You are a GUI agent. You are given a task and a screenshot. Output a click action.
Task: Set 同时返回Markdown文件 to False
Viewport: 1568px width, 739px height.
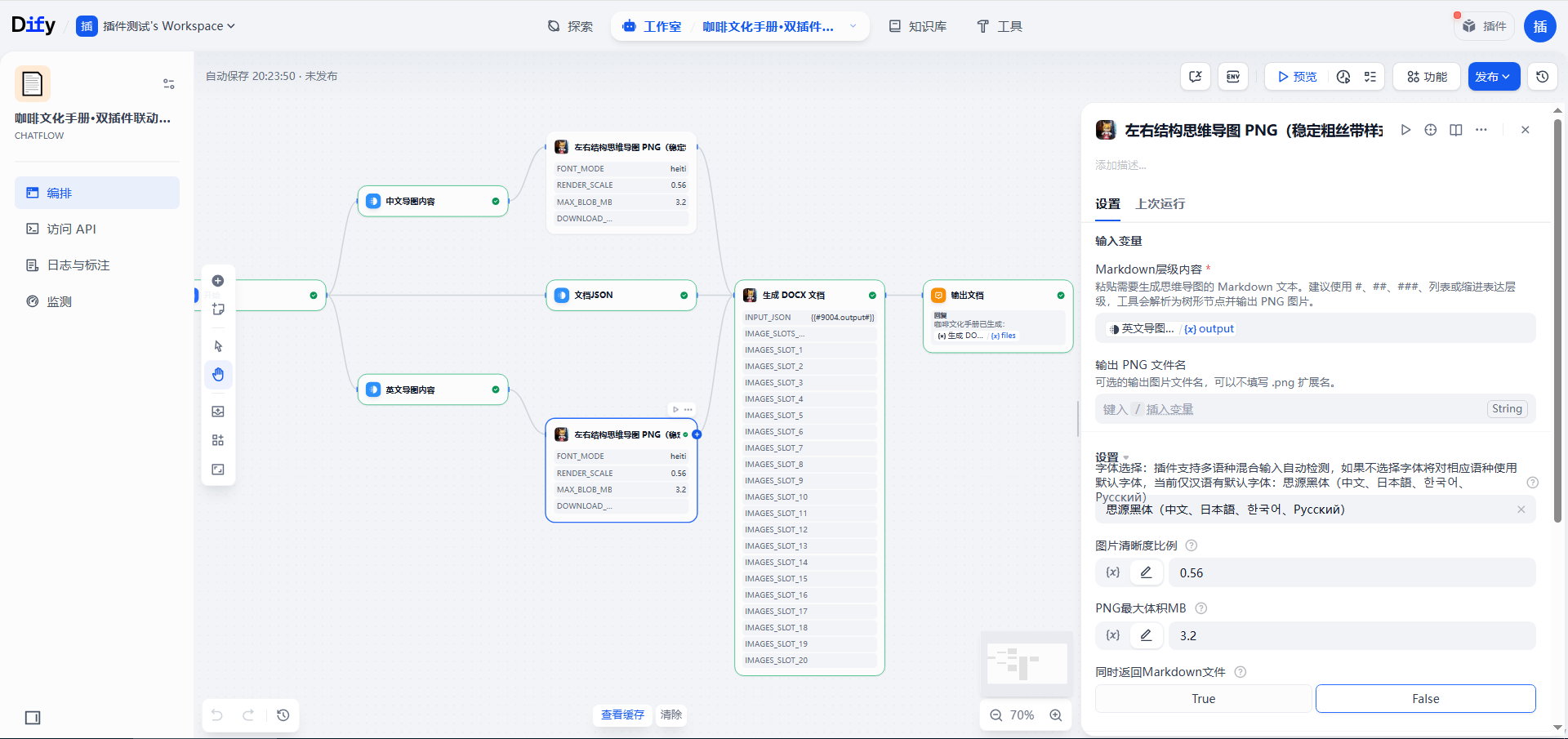1426,699
